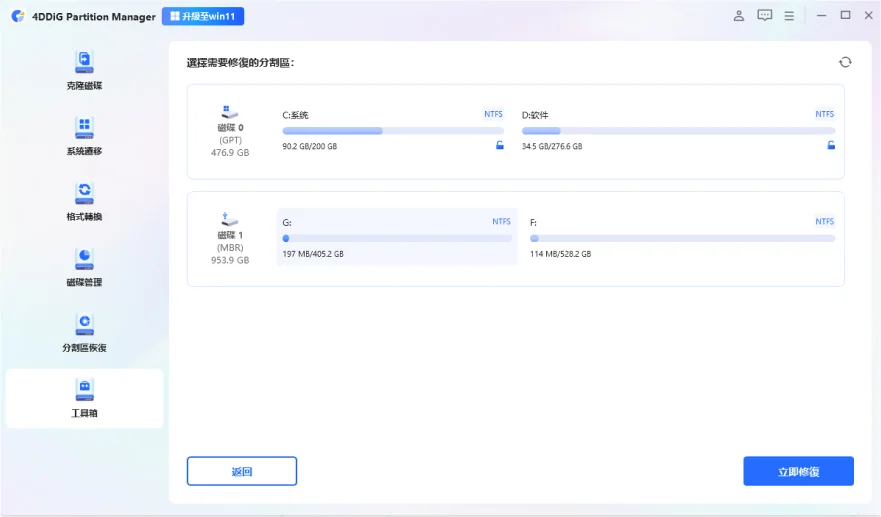The image size is (881, 517).
Task: Click the lock icon on C: partition
Action: tap(499, 146)
